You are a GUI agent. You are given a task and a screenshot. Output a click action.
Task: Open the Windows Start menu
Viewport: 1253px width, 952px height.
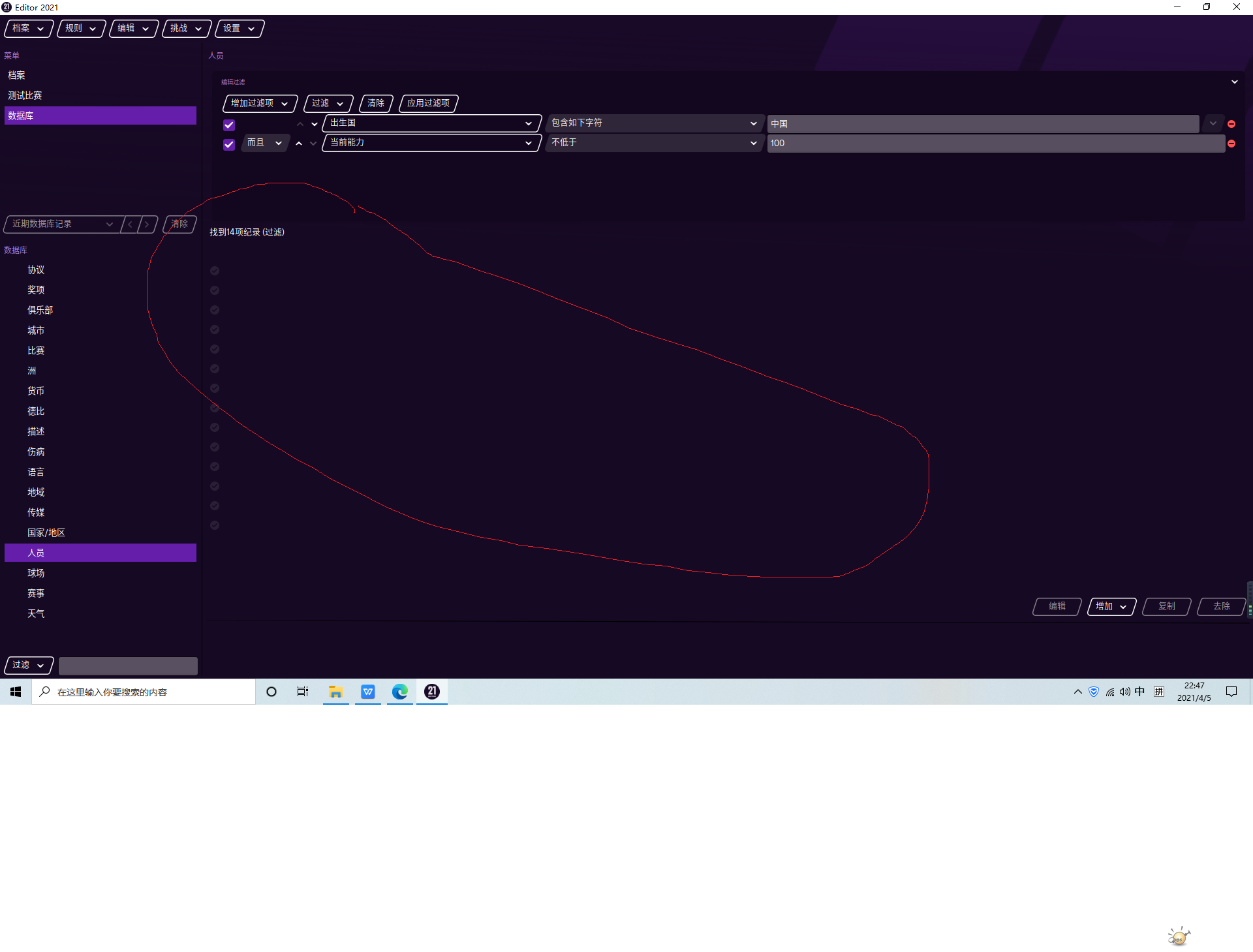pyautogui.click(x=16, y=692)
